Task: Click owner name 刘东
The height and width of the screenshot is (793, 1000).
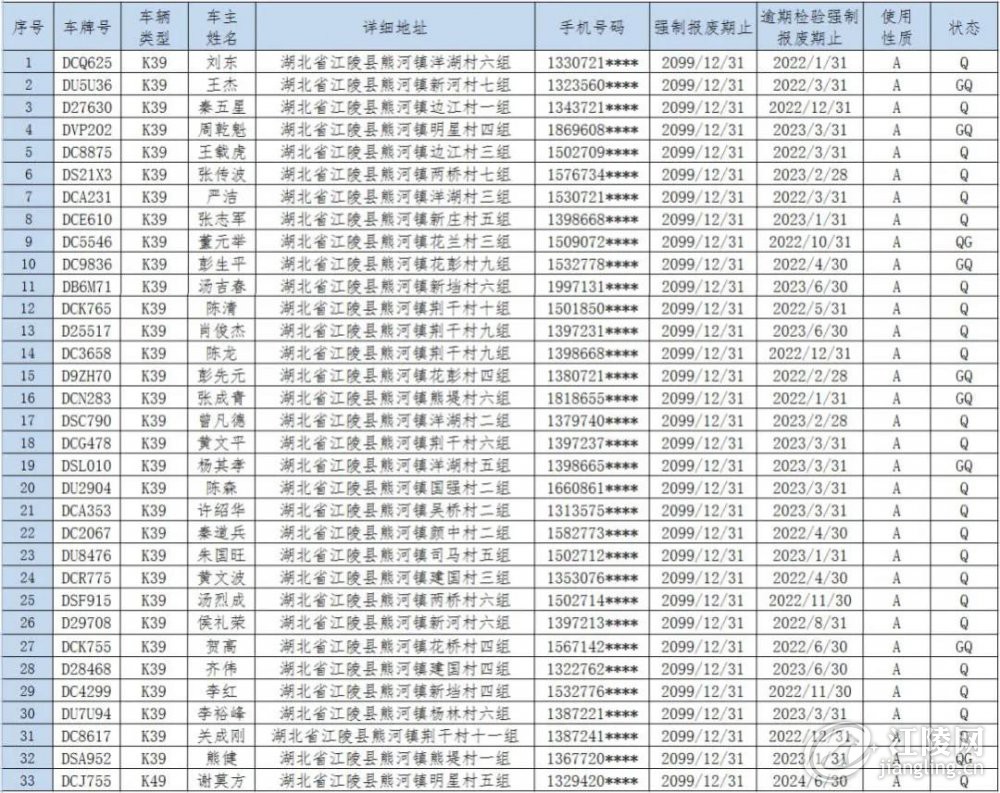Action: pos(222,63)
